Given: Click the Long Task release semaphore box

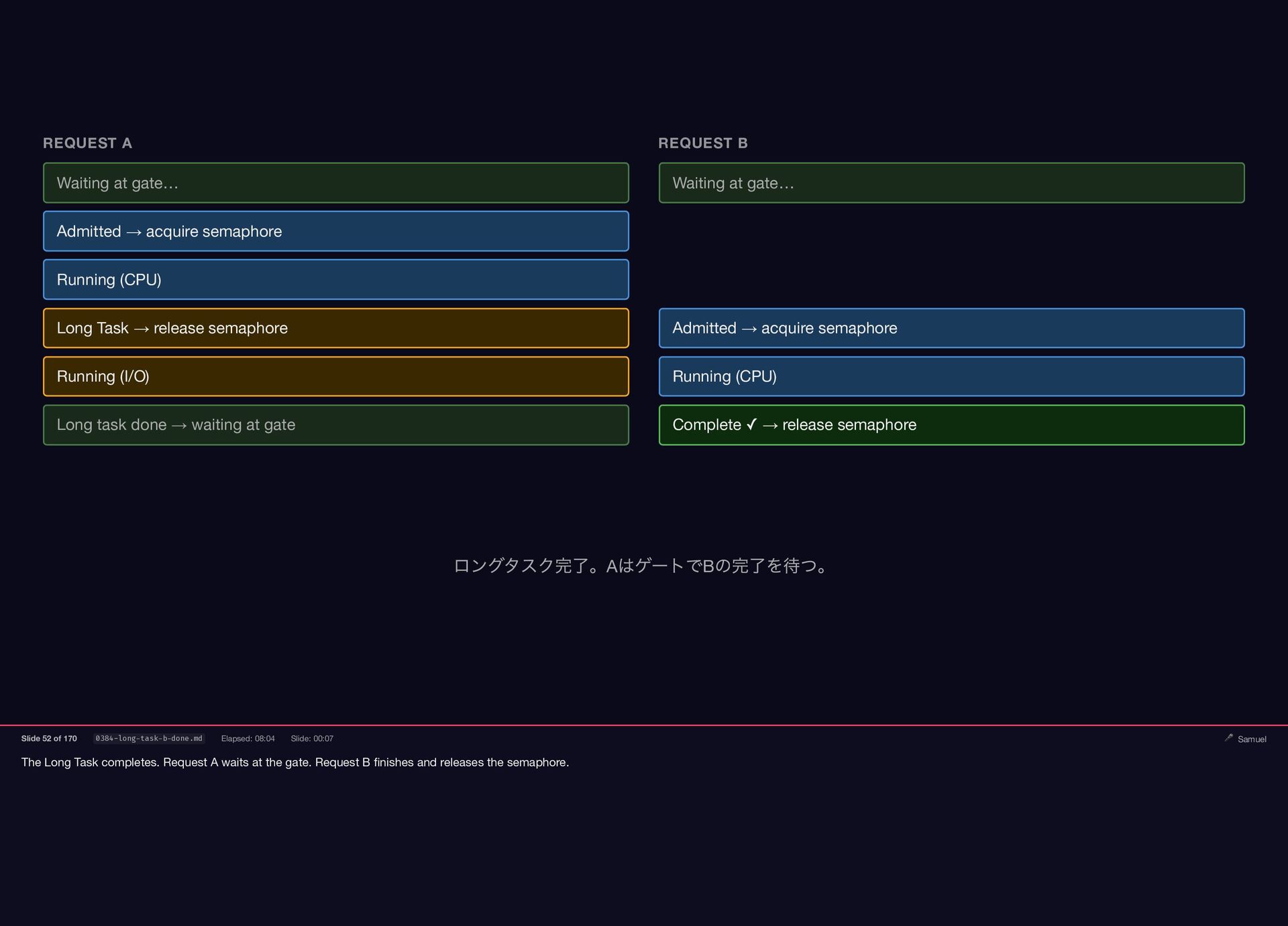Looking at the screenshot, I should (x=335, y=327).
